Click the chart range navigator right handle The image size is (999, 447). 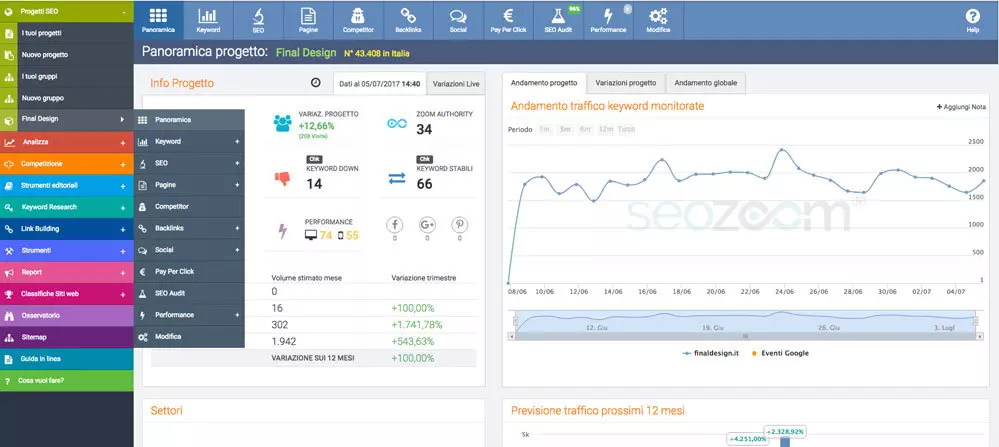[975, 321]
